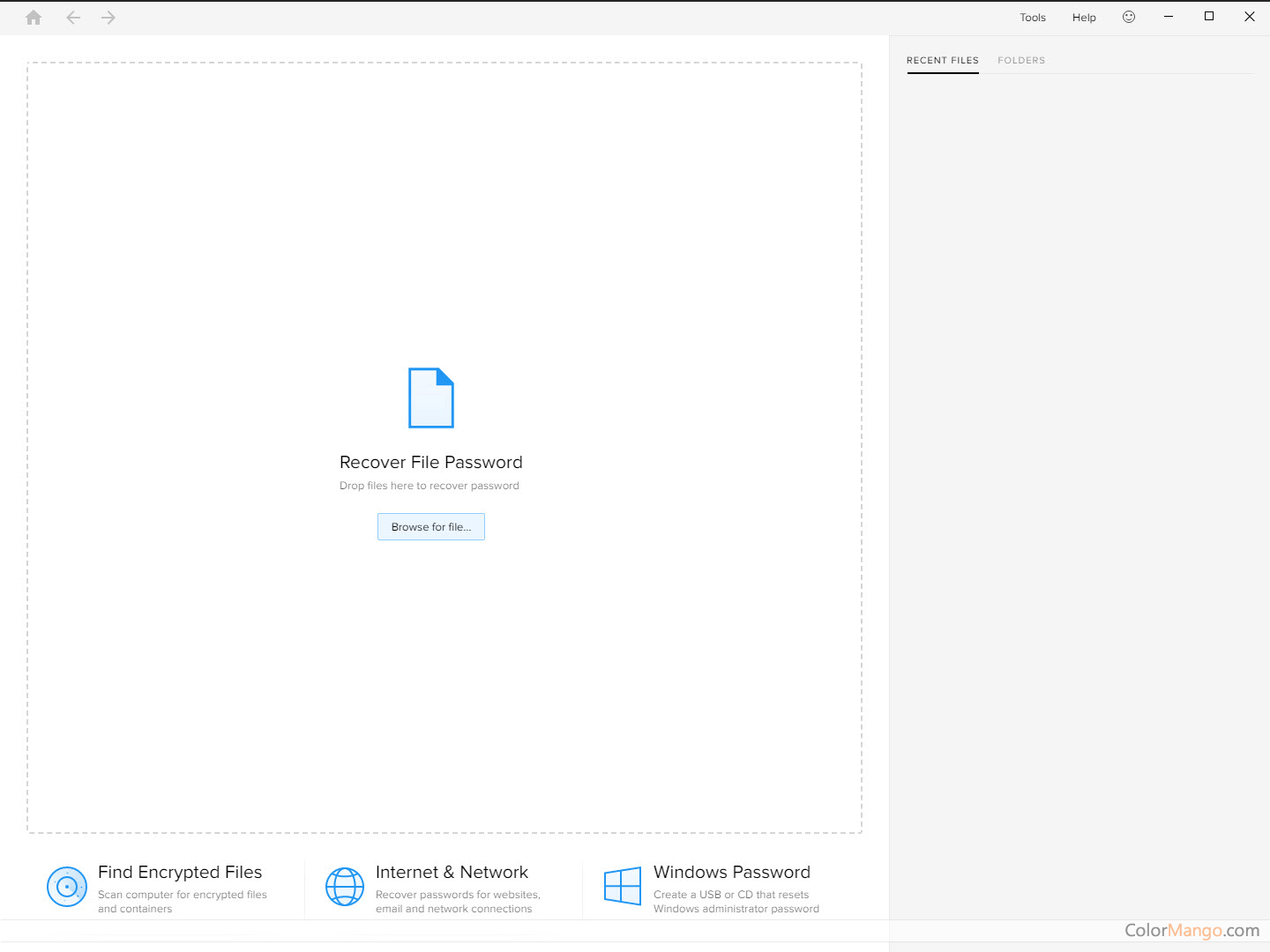Open Internet & Network heading

[452, 872]
